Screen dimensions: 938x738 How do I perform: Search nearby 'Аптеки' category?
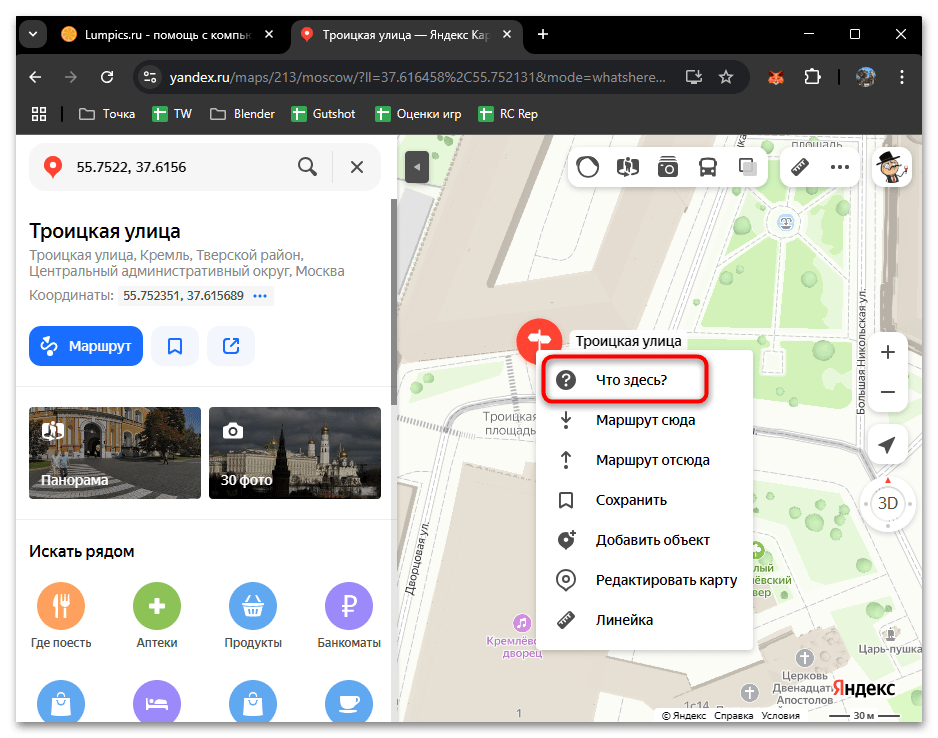[157, 615]
